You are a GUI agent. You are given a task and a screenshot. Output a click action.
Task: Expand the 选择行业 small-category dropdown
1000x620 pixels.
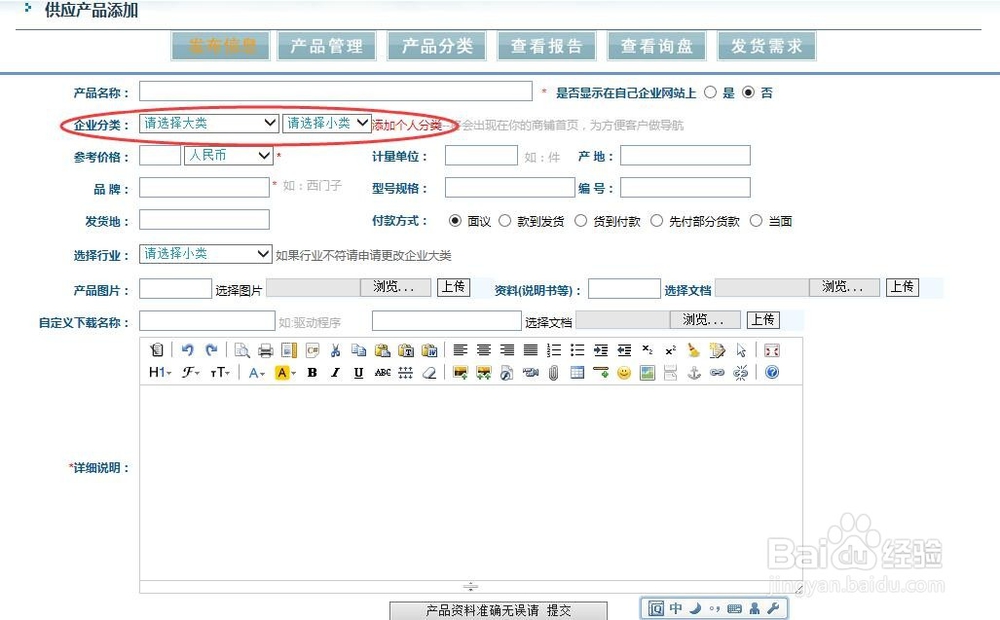[205, 253]
